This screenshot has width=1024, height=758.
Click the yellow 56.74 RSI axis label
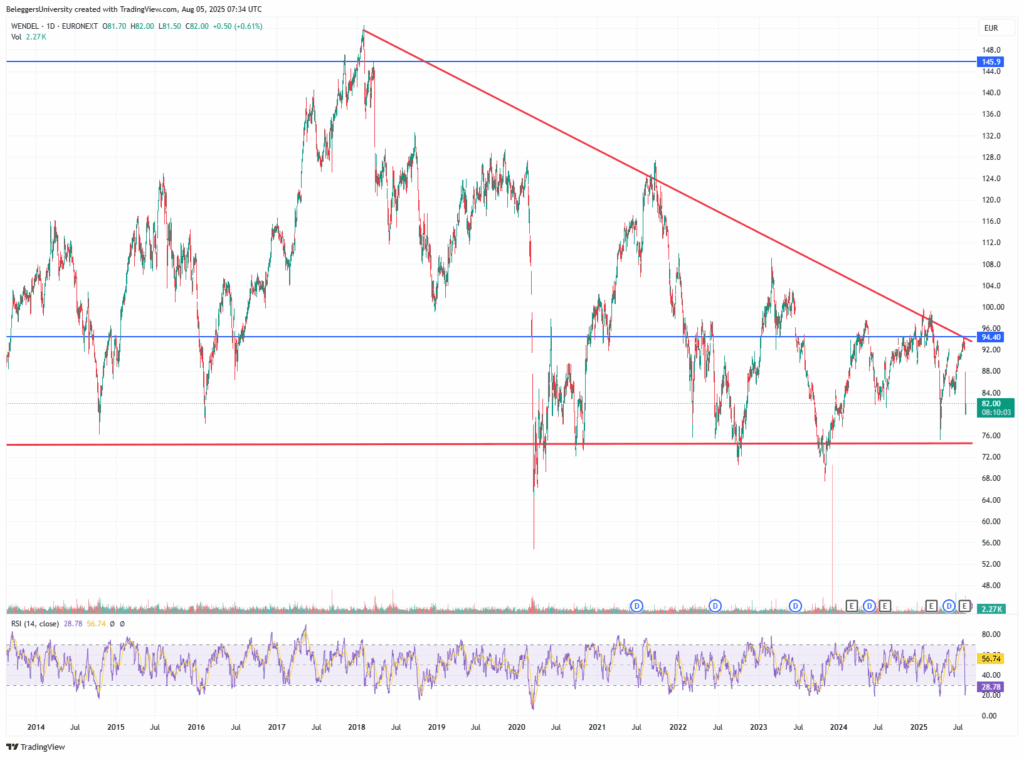pos(991,659)
